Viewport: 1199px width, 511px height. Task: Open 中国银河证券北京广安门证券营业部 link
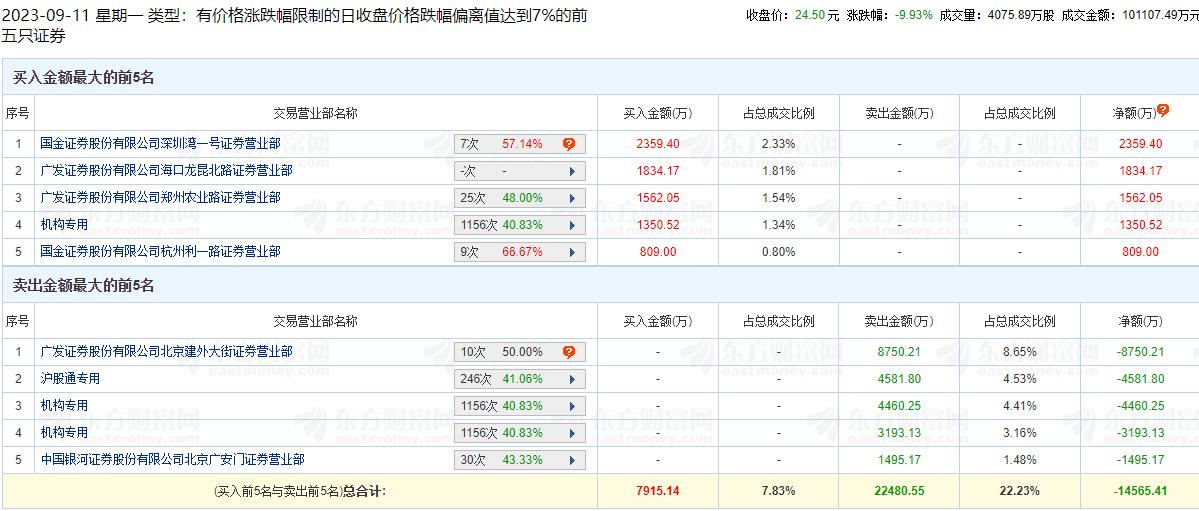172,460
